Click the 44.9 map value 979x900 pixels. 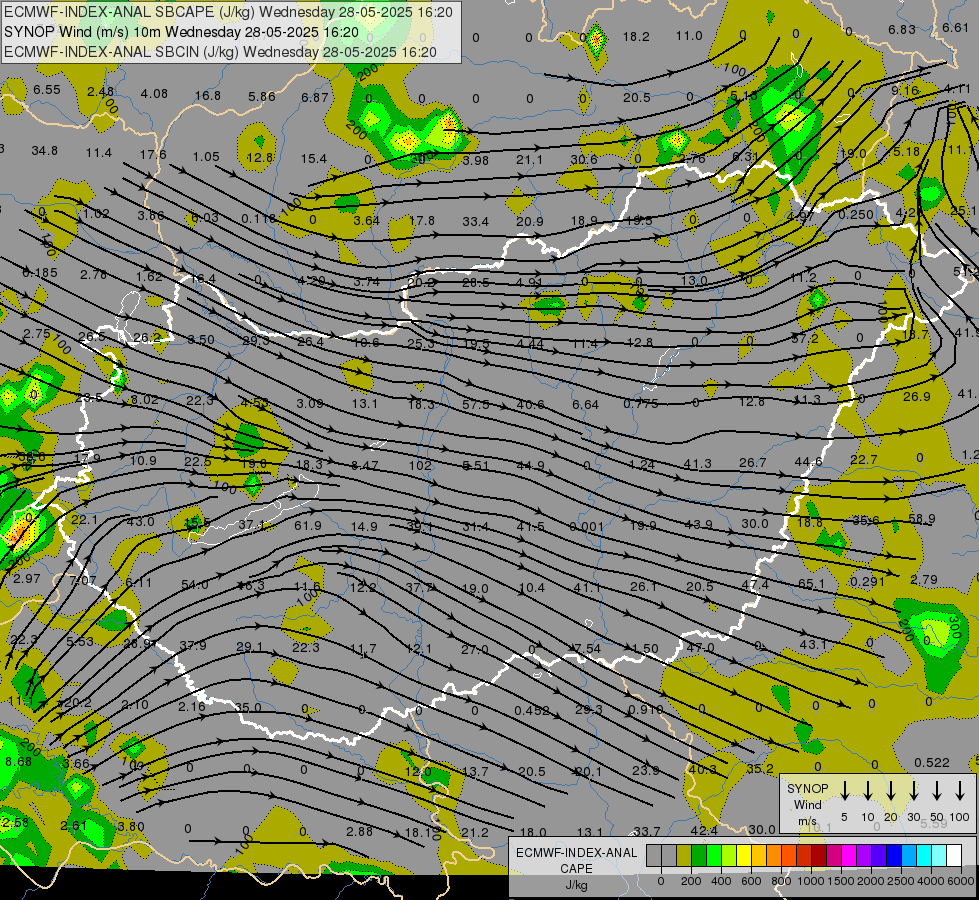(530, 465)
